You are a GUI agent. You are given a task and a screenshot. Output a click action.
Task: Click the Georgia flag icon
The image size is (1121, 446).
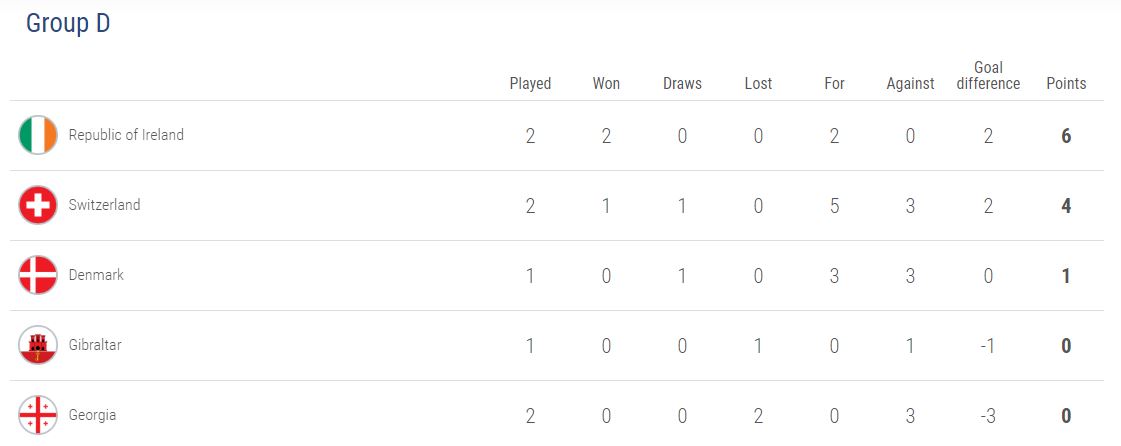38,415
